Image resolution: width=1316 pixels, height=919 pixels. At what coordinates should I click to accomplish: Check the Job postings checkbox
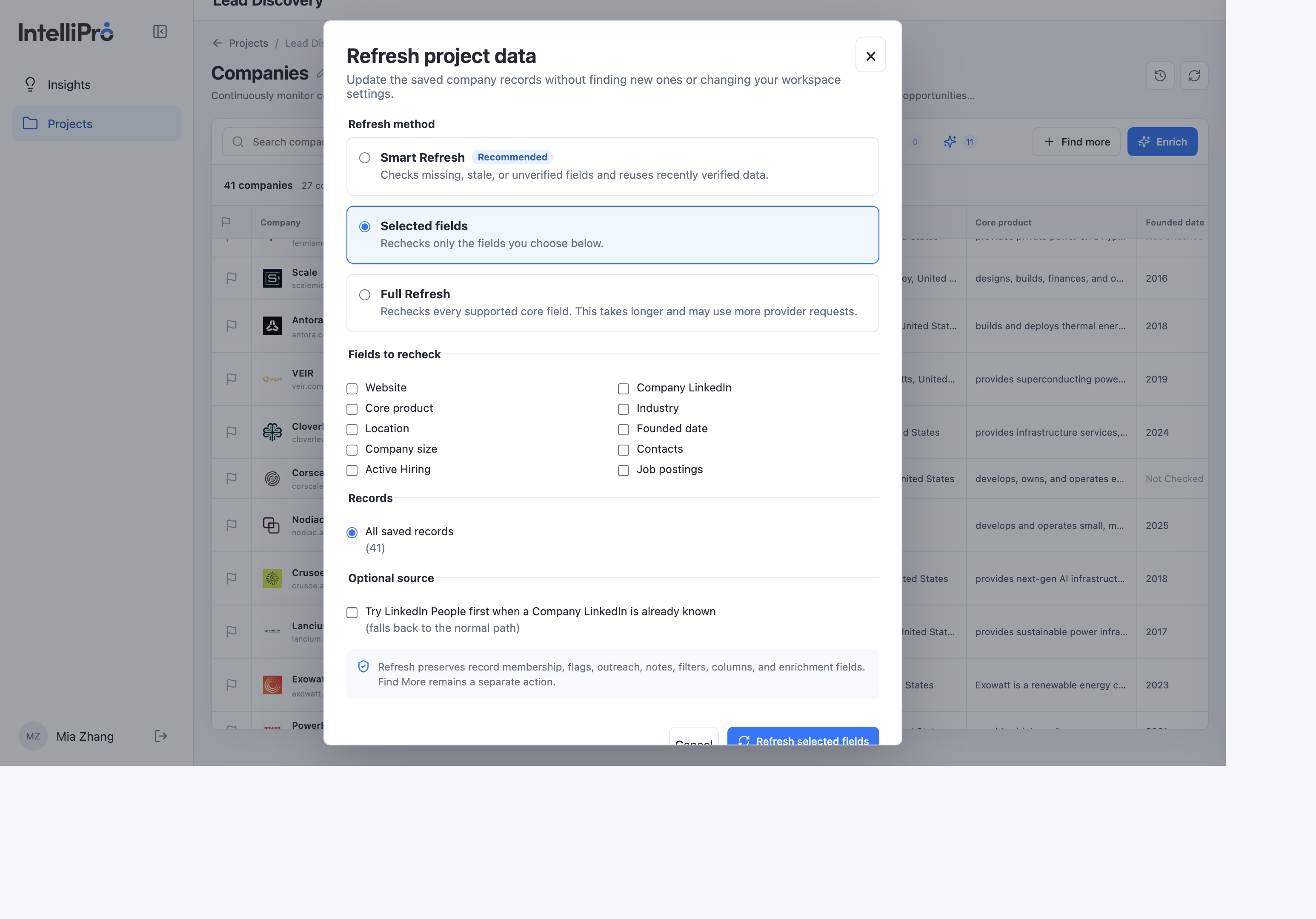(x=623, y=470)
